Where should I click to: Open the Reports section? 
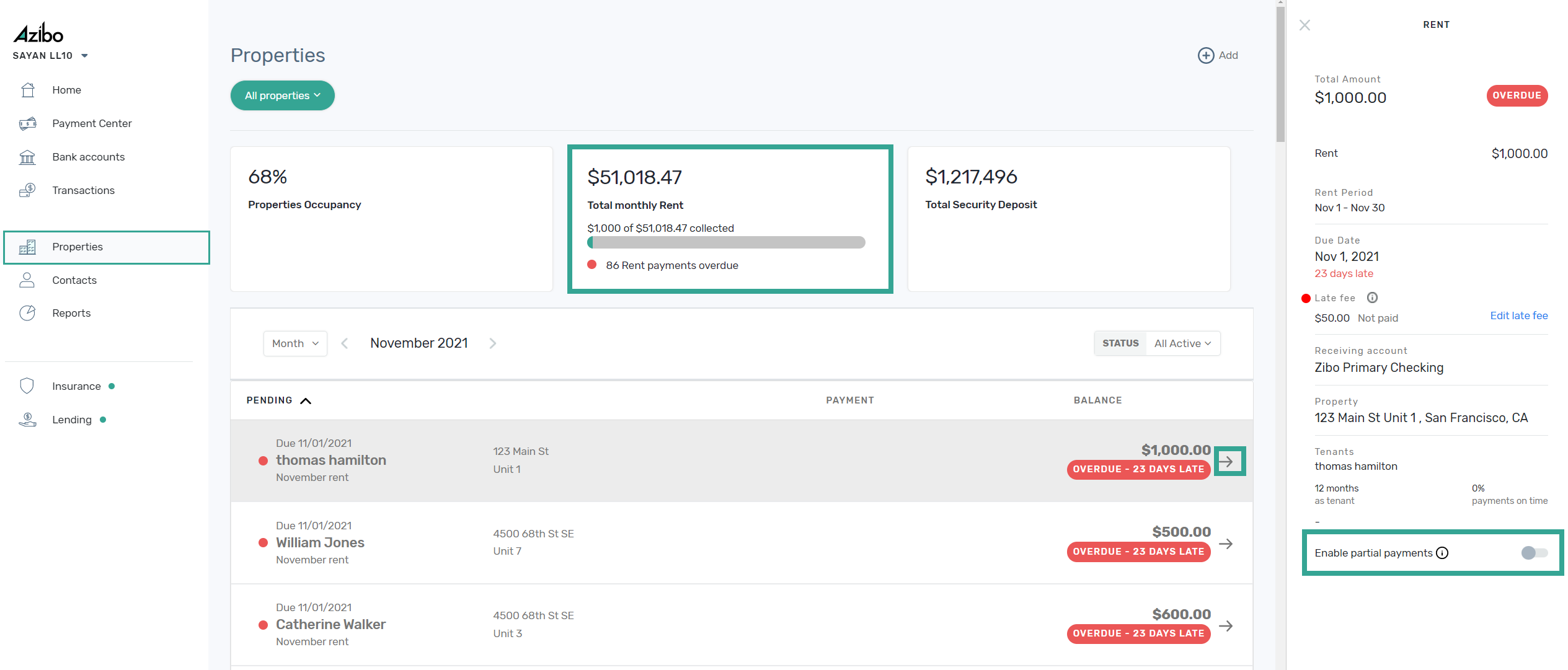pos(71,313)
